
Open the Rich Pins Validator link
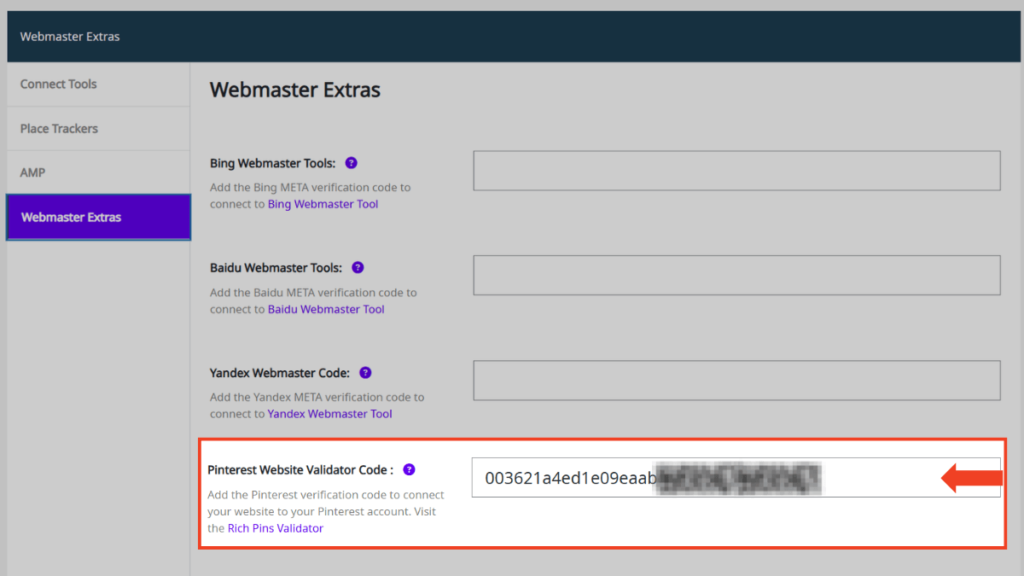pos(275,528)
